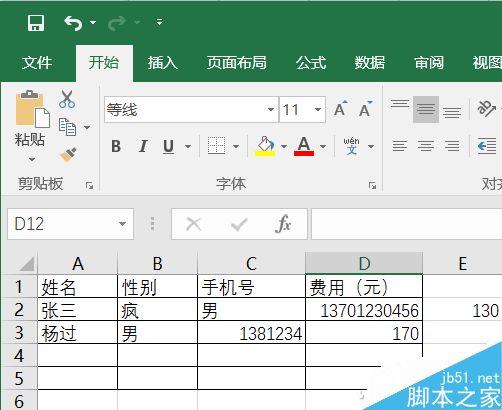This screenshot has height=410, width=502.
Task: Go to the 审阅 tab
Action: 429,63
